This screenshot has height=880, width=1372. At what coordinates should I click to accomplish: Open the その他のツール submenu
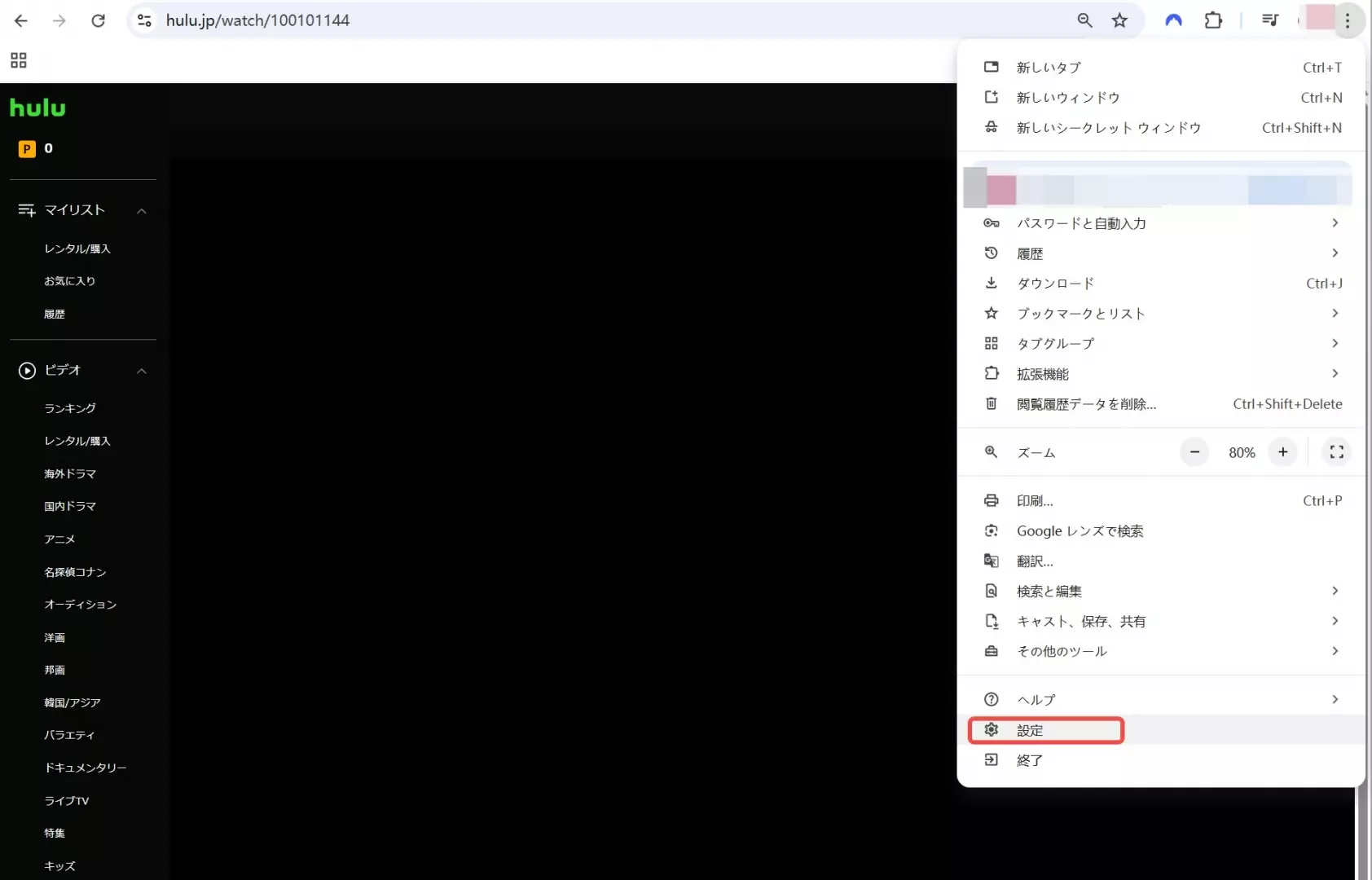tap(1161, 651)
